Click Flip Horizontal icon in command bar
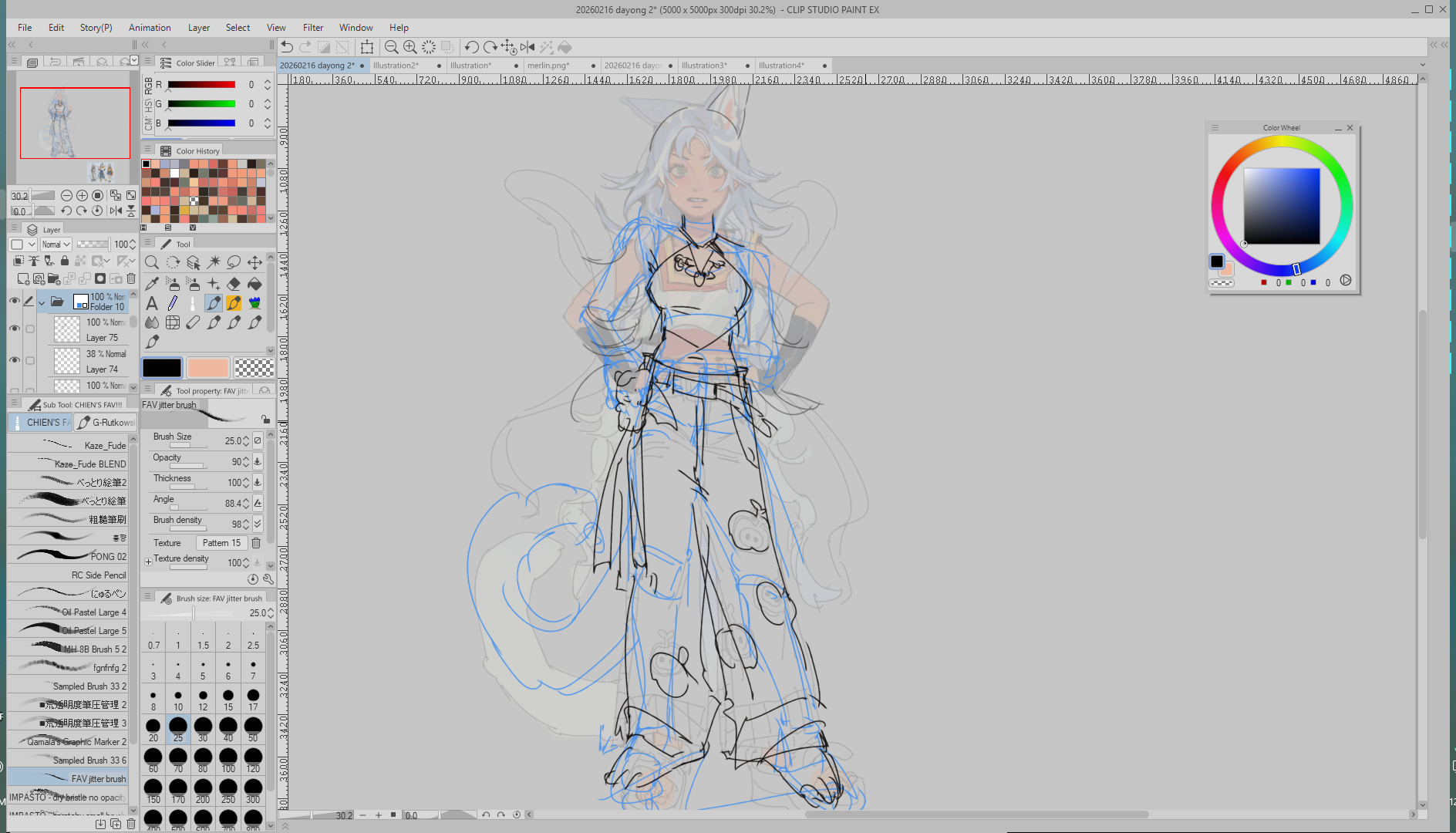 (x=527, y=47)
